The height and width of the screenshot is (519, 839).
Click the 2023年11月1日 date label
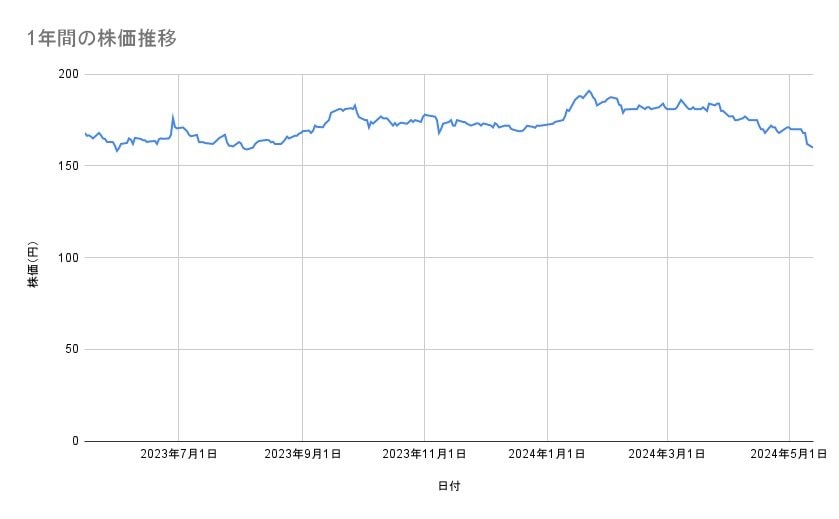[424, 454]
